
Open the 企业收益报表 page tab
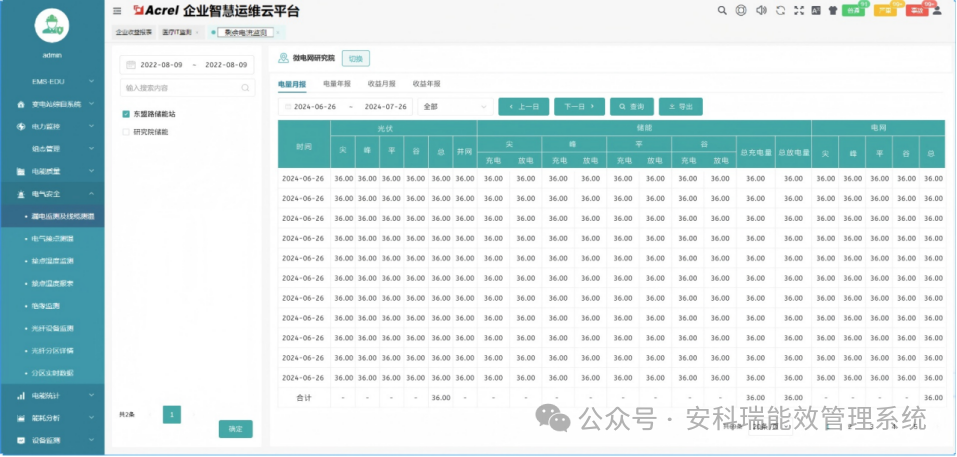pyautogui.click(x=134, y=32)
